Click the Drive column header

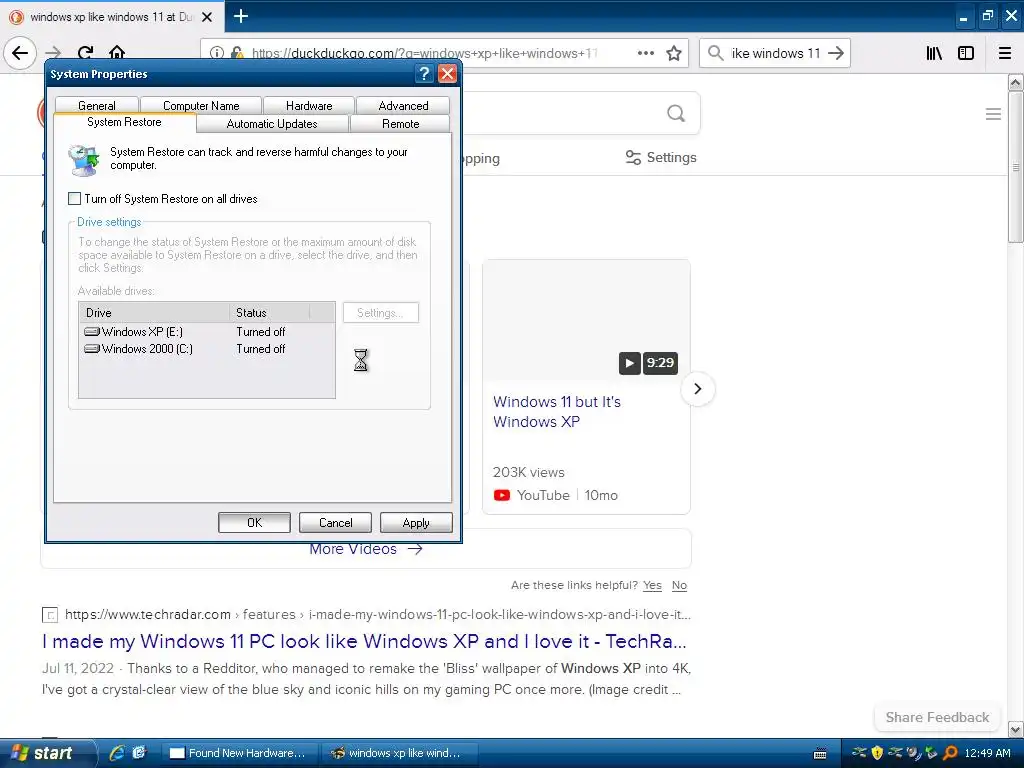point(154,313)
